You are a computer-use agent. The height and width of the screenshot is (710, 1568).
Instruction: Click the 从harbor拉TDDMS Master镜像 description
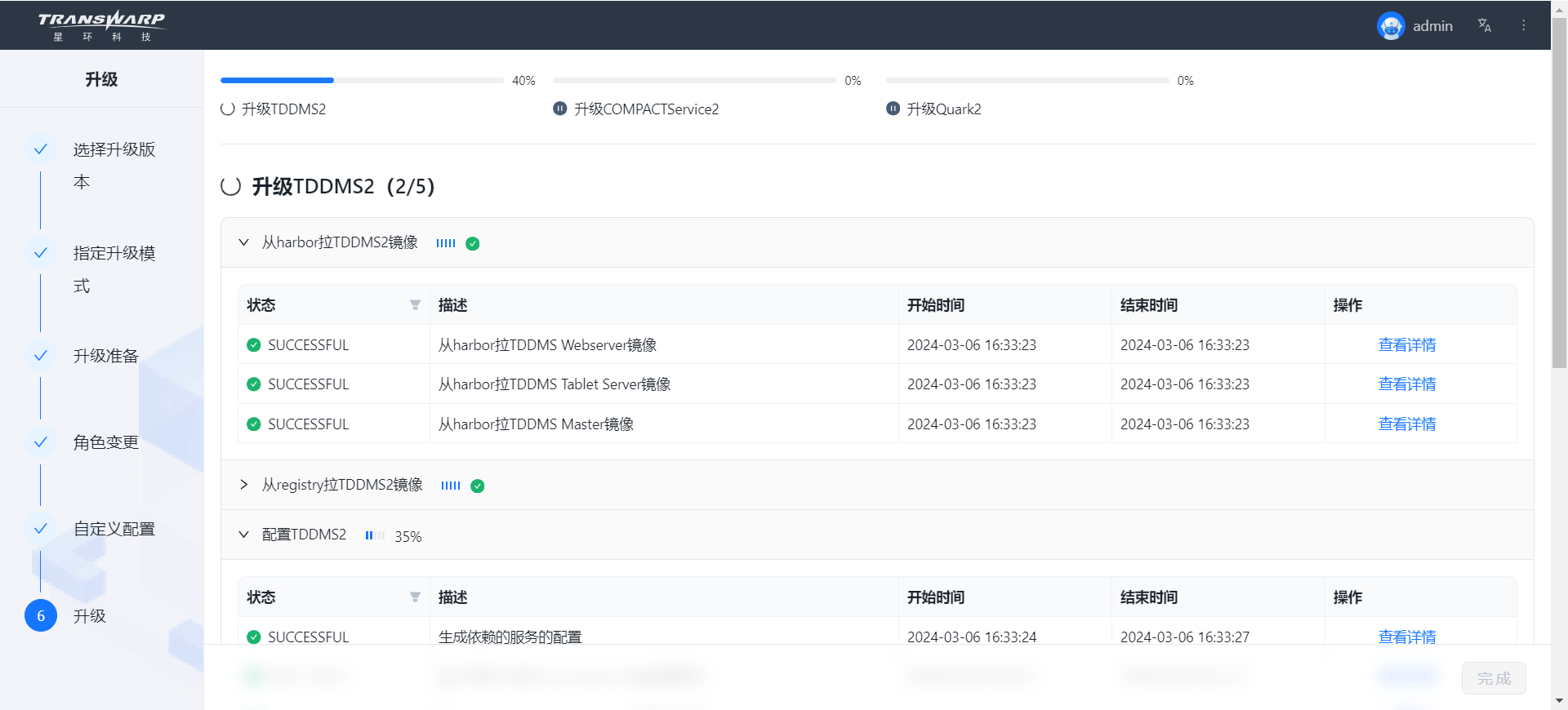536,424
